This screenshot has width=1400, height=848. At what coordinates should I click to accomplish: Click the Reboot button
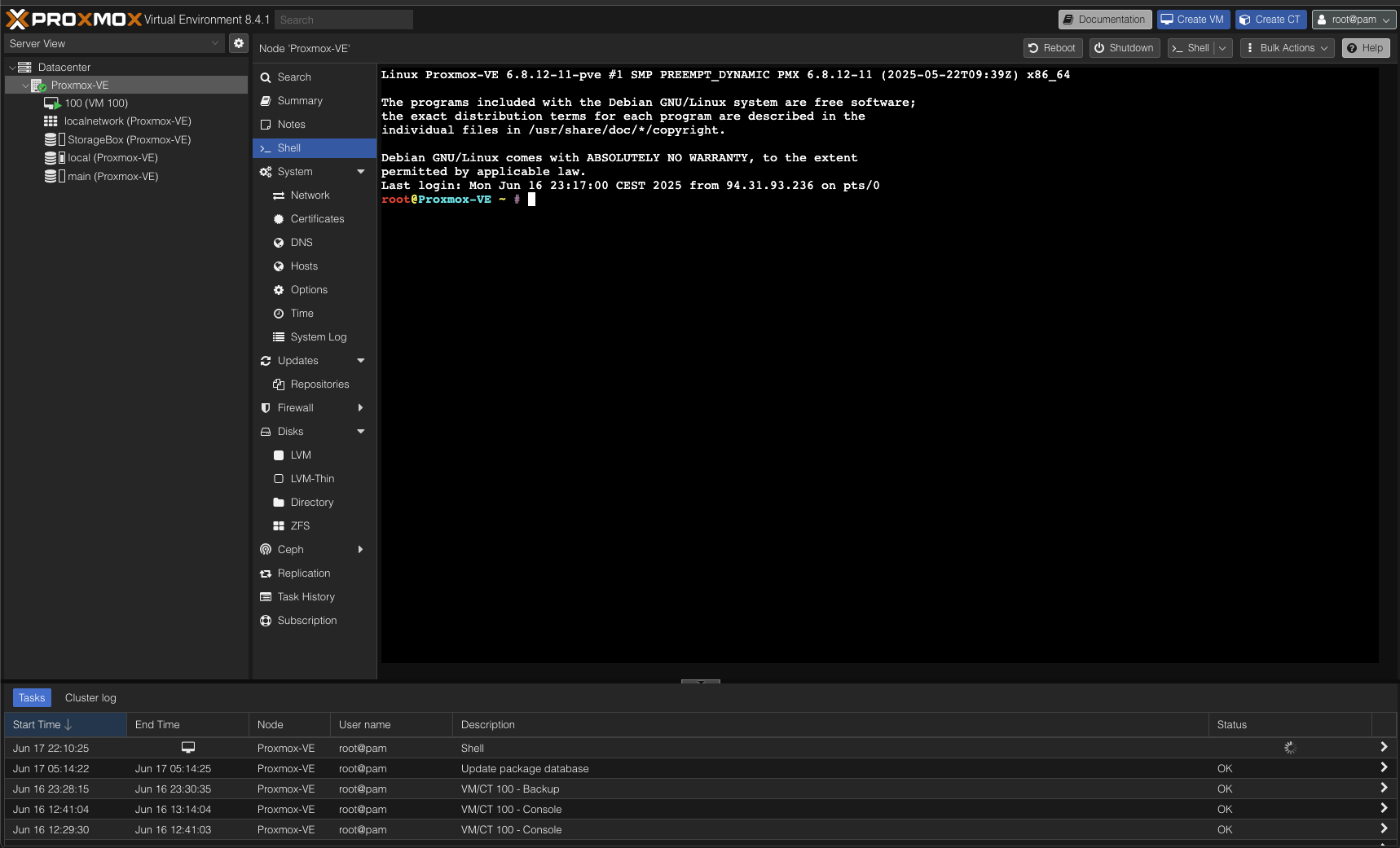tap(1052, 48)
